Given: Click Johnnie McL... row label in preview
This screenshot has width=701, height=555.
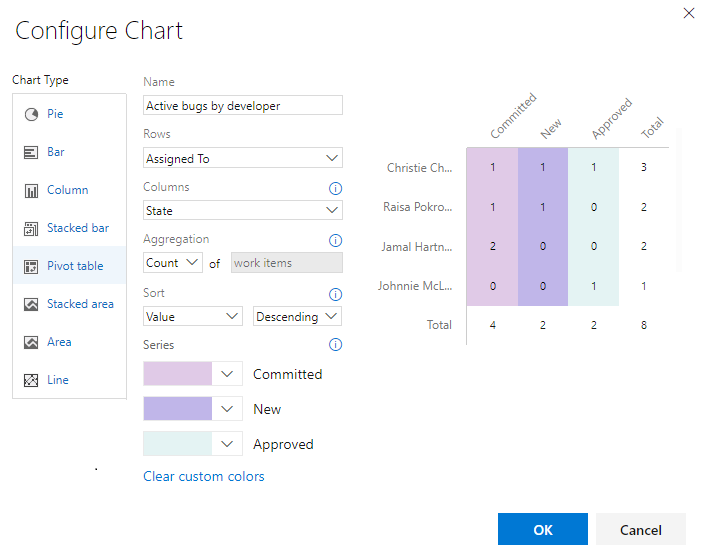Looking at the screenshot, I should (x=415, y=286).
